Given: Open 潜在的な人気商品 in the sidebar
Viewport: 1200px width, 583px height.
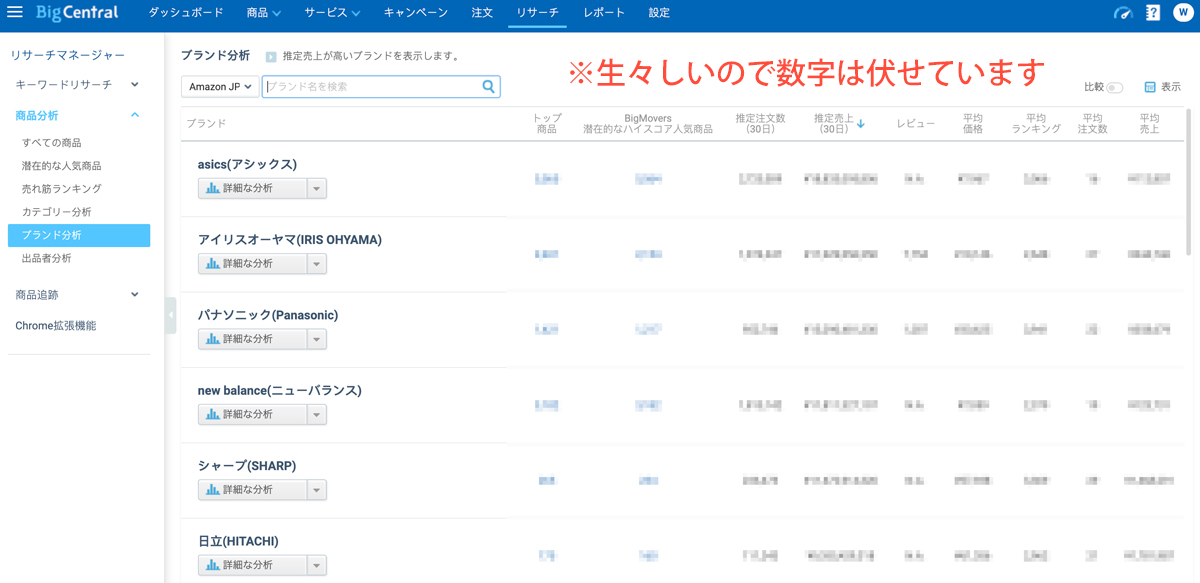Looking at the screenshot, I should (x=62, y=166).
